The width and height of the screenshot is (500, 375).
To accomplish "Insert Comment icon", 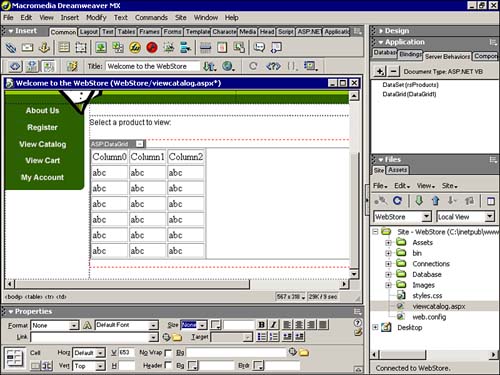I will click(259, 48).
